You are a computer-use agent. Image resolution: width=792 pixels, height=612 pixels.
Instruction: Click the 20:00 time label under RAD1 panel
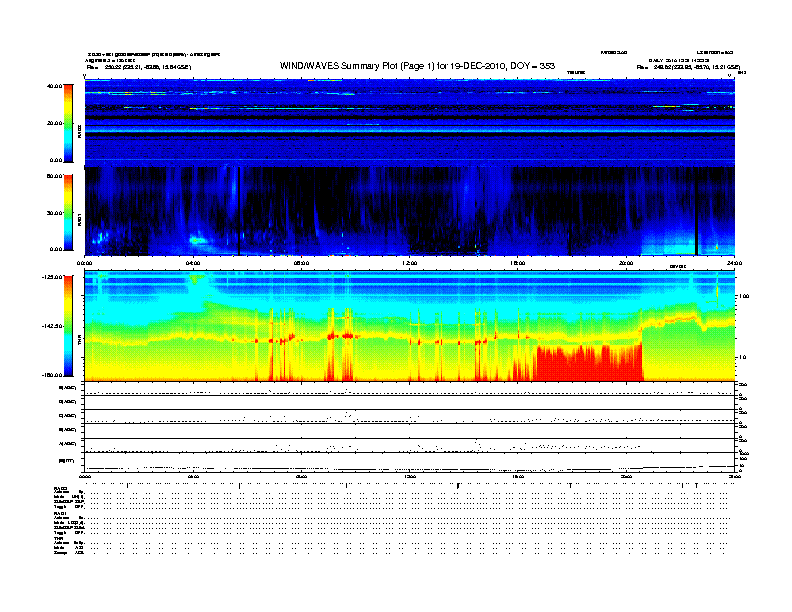626,263
